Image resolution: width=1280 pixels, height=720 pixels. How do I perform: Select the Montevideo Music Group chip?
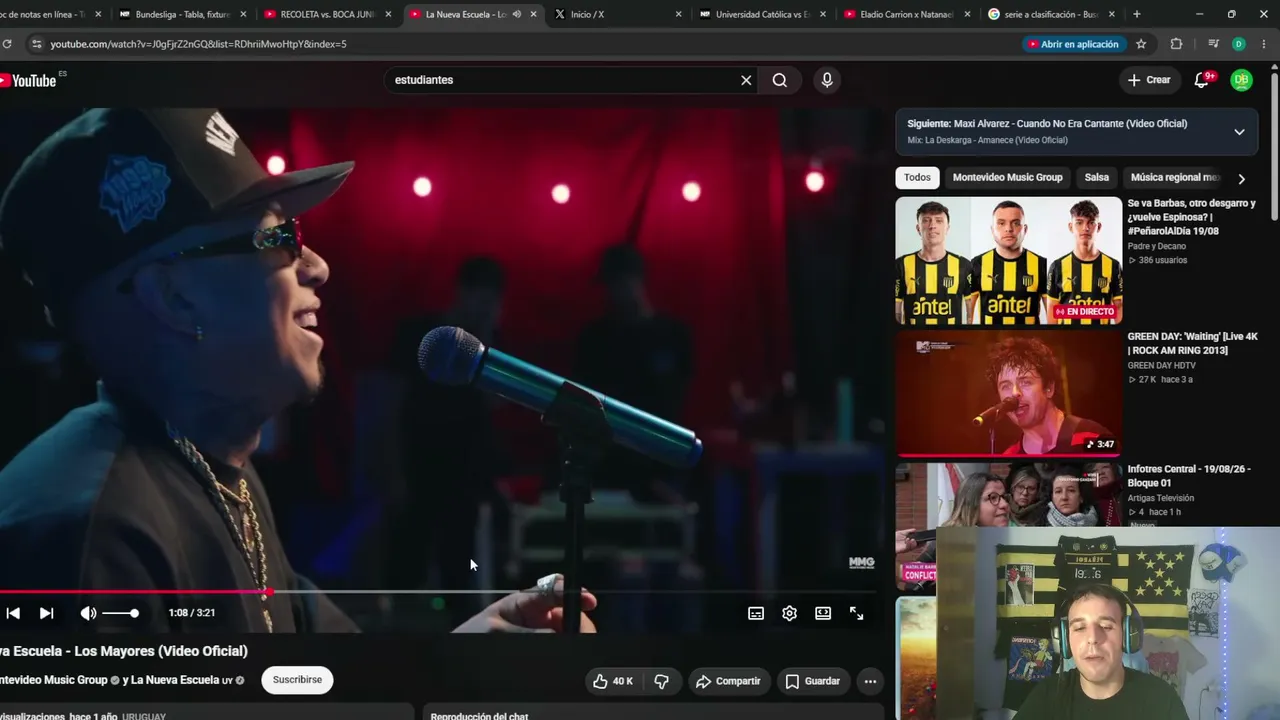tap(1007, 178)
